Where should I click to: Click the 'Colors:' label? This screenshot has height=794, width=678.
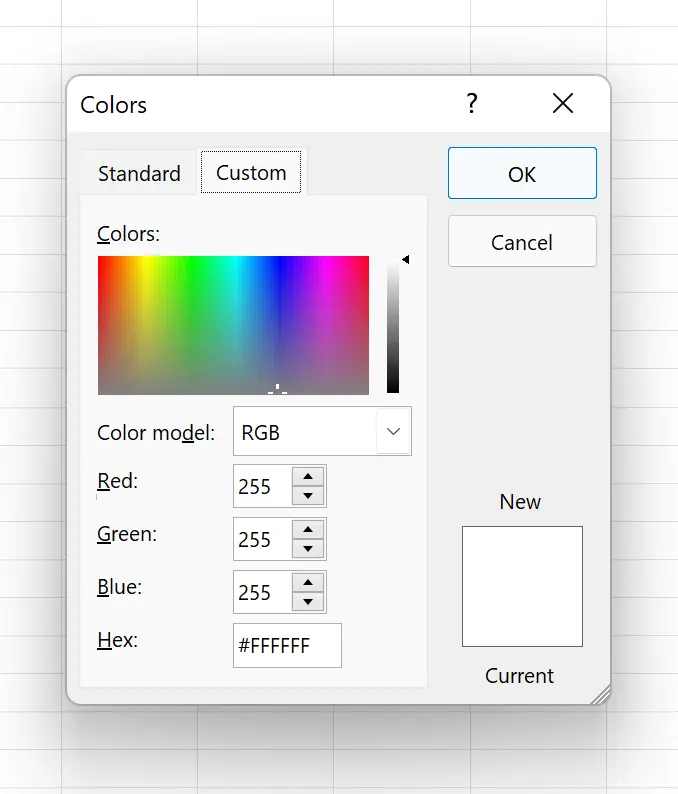pos(128,234)
